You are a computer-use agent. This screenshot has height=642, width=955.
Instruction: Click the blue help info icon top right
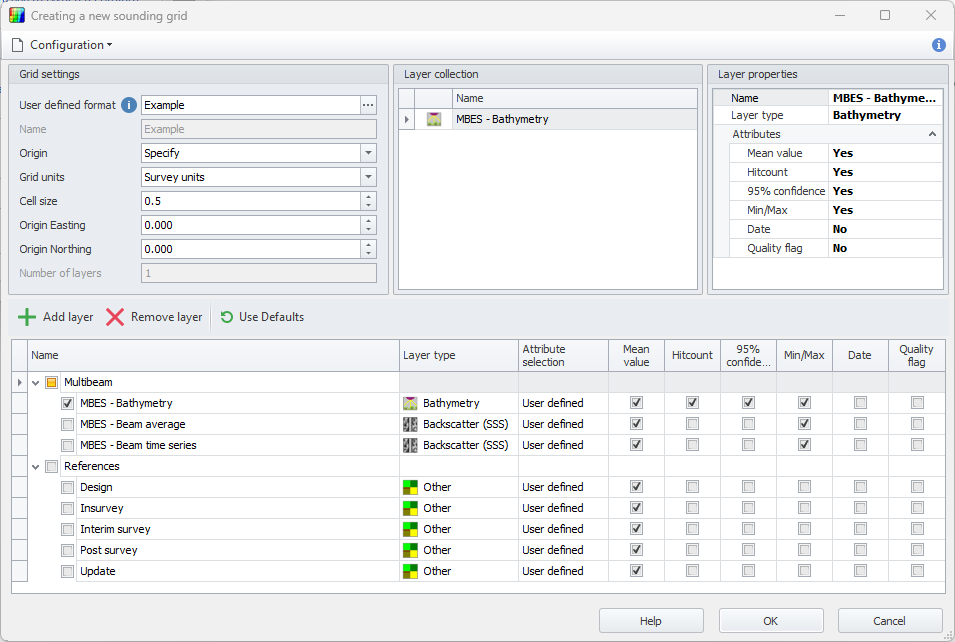click(x=938, y=45)
